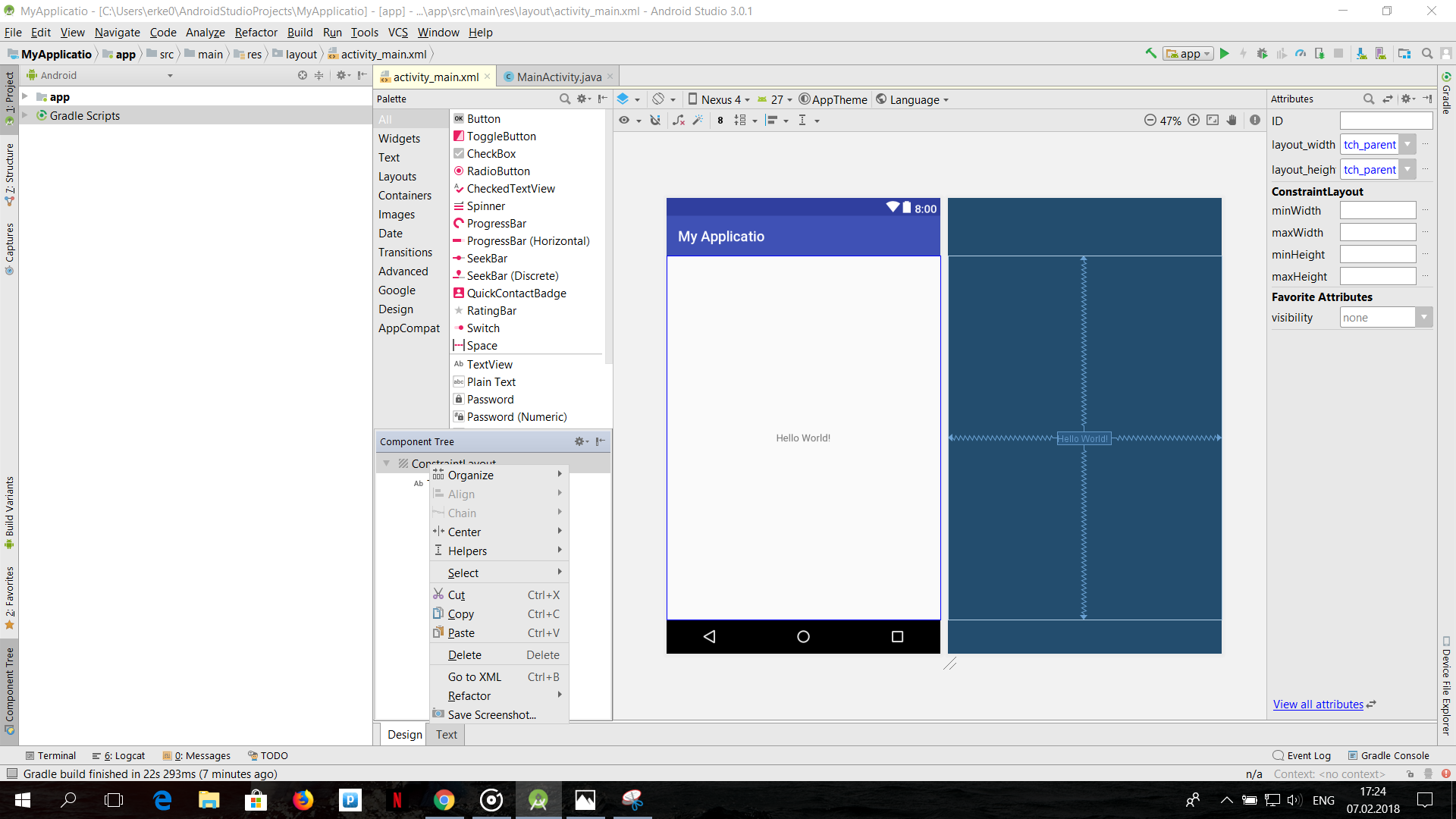Click the AppTheme theme button
The height and width of the screenshot is (819, 1456).
(833, 99)
